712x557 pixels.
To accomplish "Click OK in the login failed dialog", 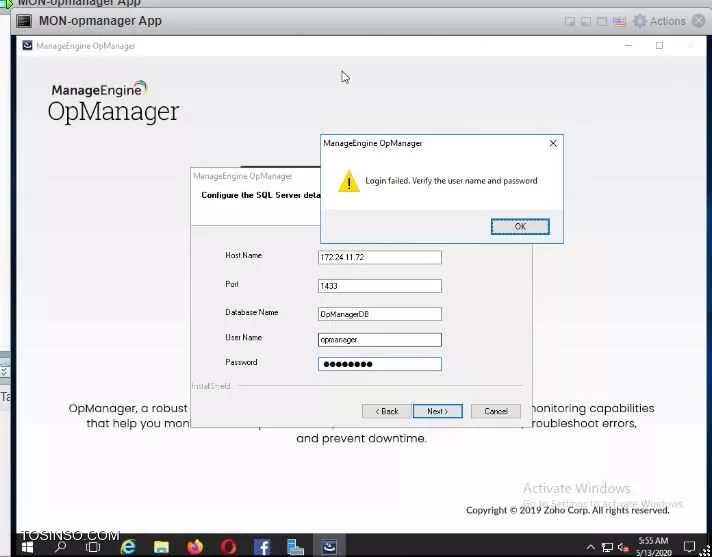I will tap(520, 227).
